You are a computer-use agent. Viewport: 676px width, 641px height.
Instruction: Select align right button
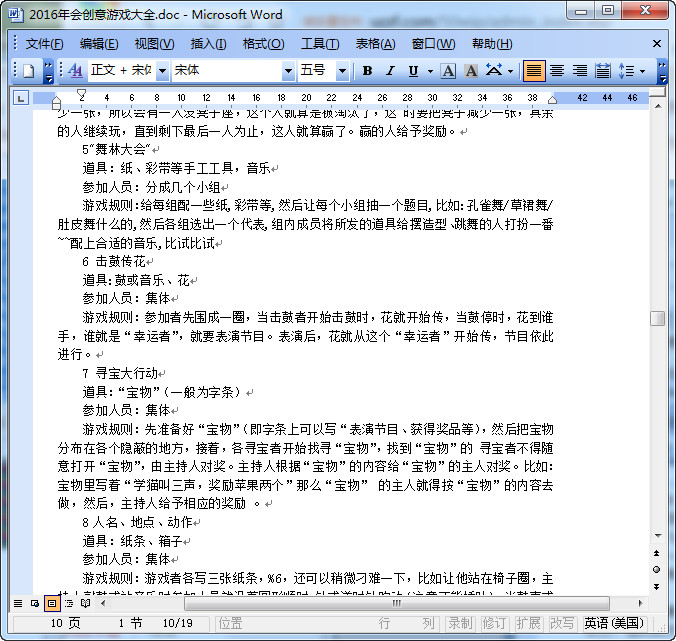click(x=579, y=71)
